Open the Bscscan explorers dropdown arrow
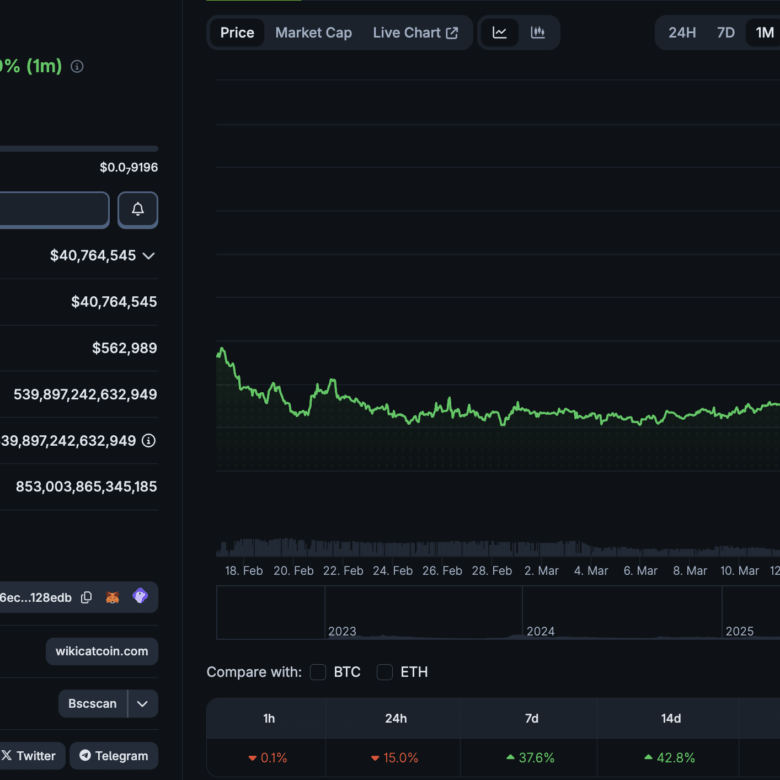780x780 pixels. [x=142, y=704]
